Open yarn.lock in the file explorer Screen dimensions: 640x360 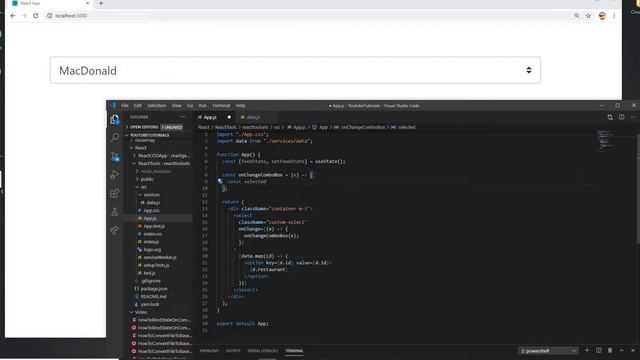tap(149, 304)
